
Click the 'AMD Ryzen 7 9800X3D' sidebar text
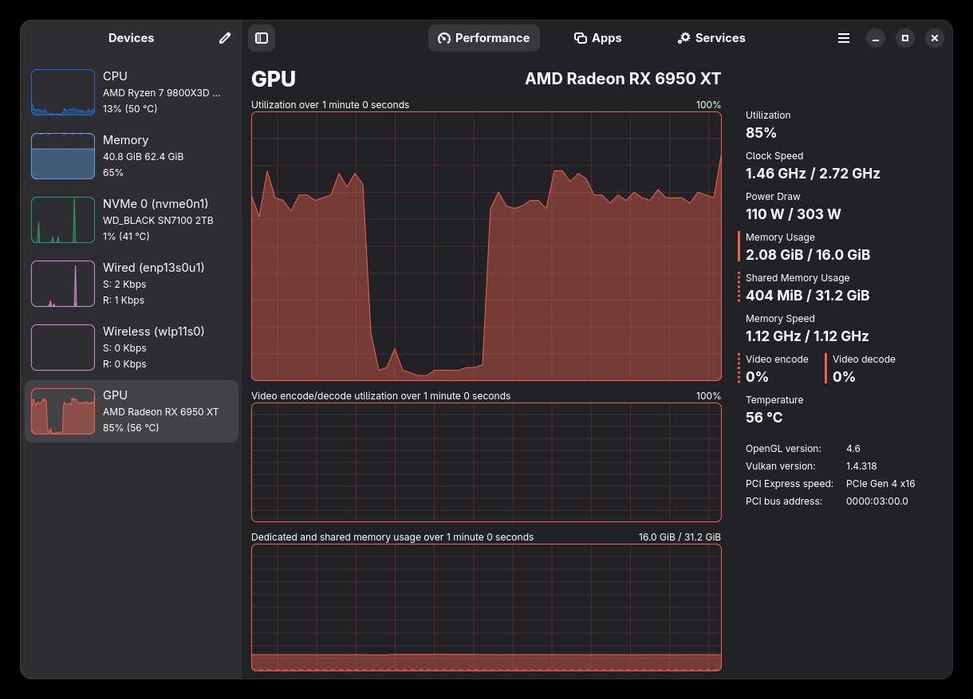coord(161,92)
